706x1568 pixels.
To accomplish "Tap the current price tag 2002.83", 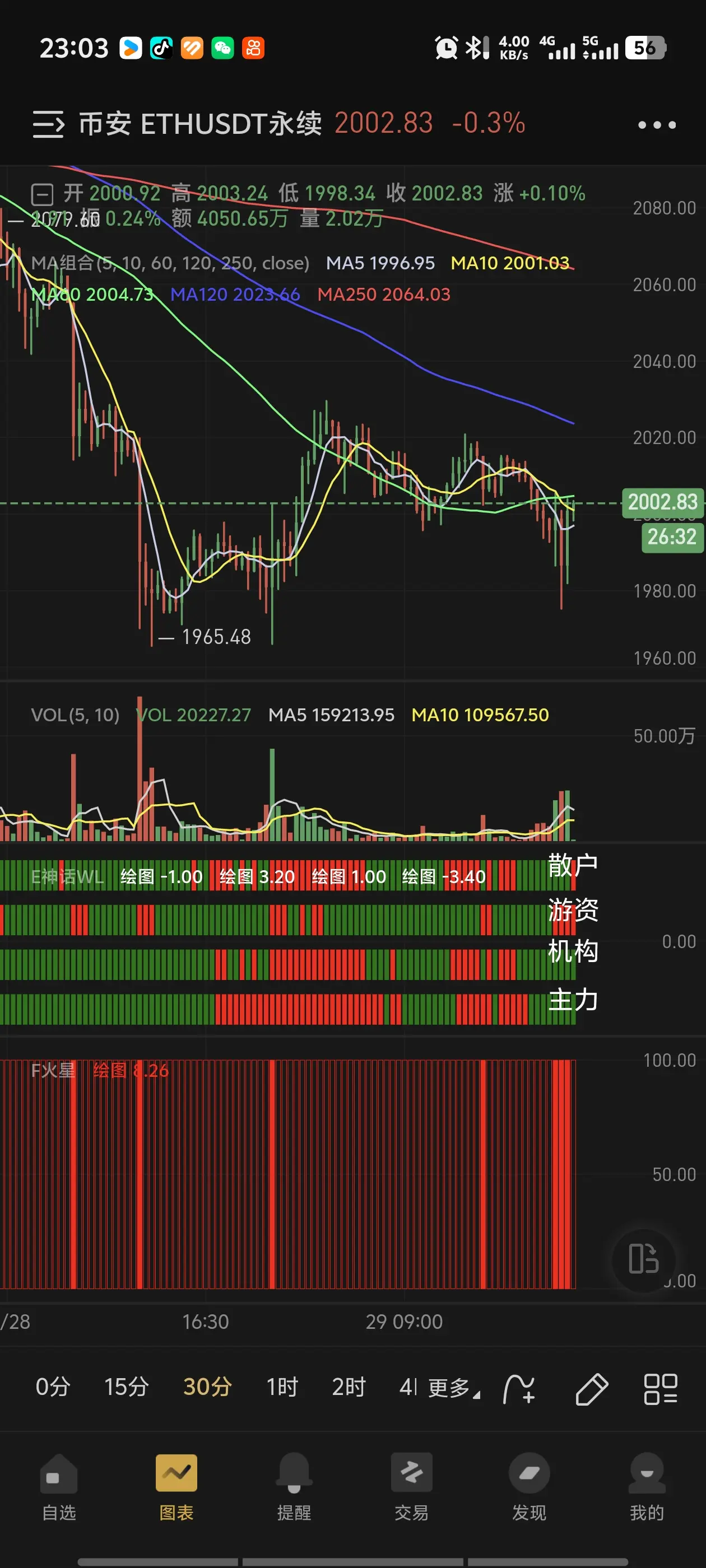I will (663, 502).
